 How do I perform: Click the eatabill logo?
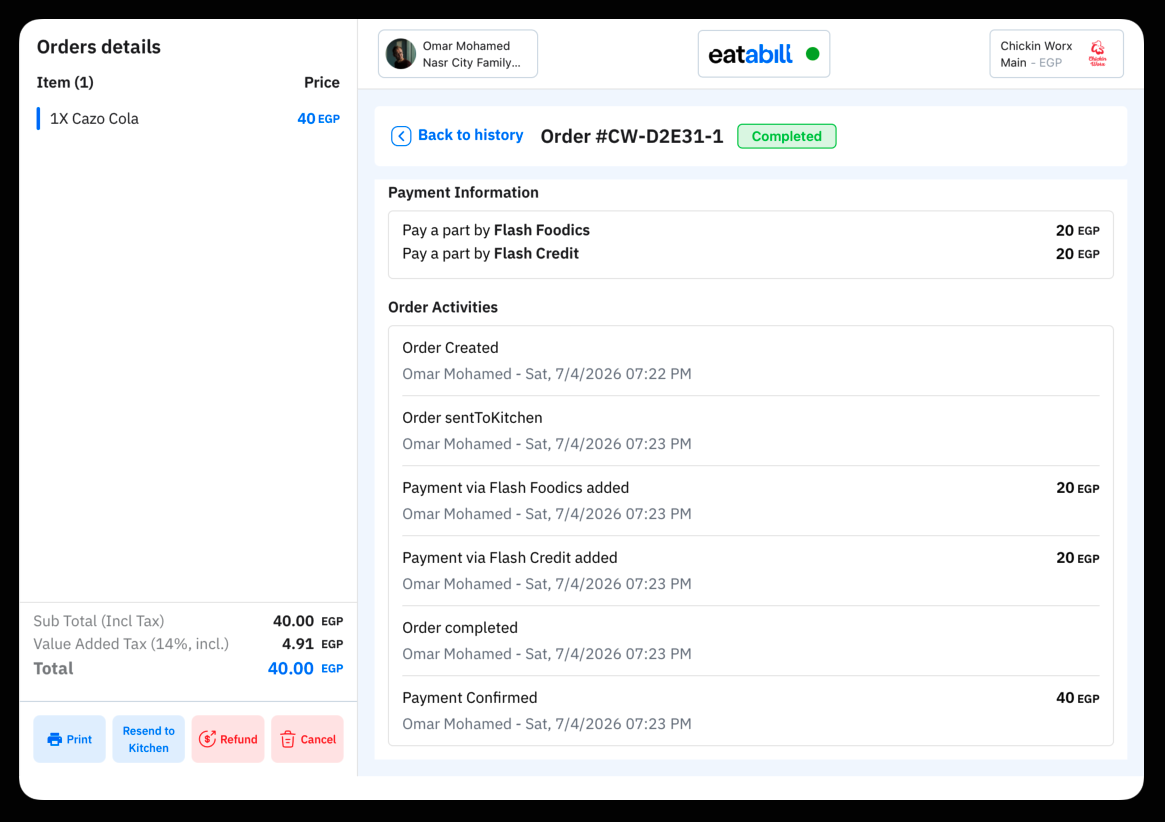750,54
